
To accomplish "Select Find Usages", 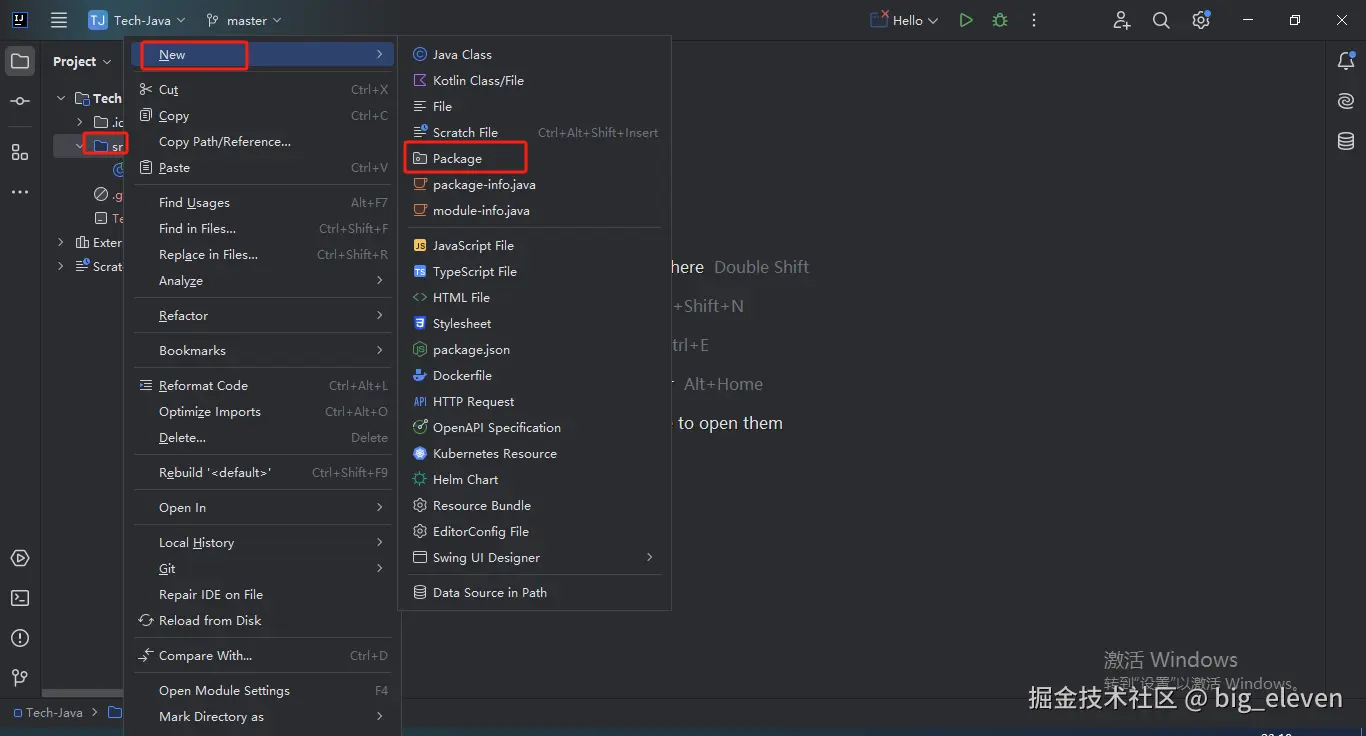I will (263, 202).
